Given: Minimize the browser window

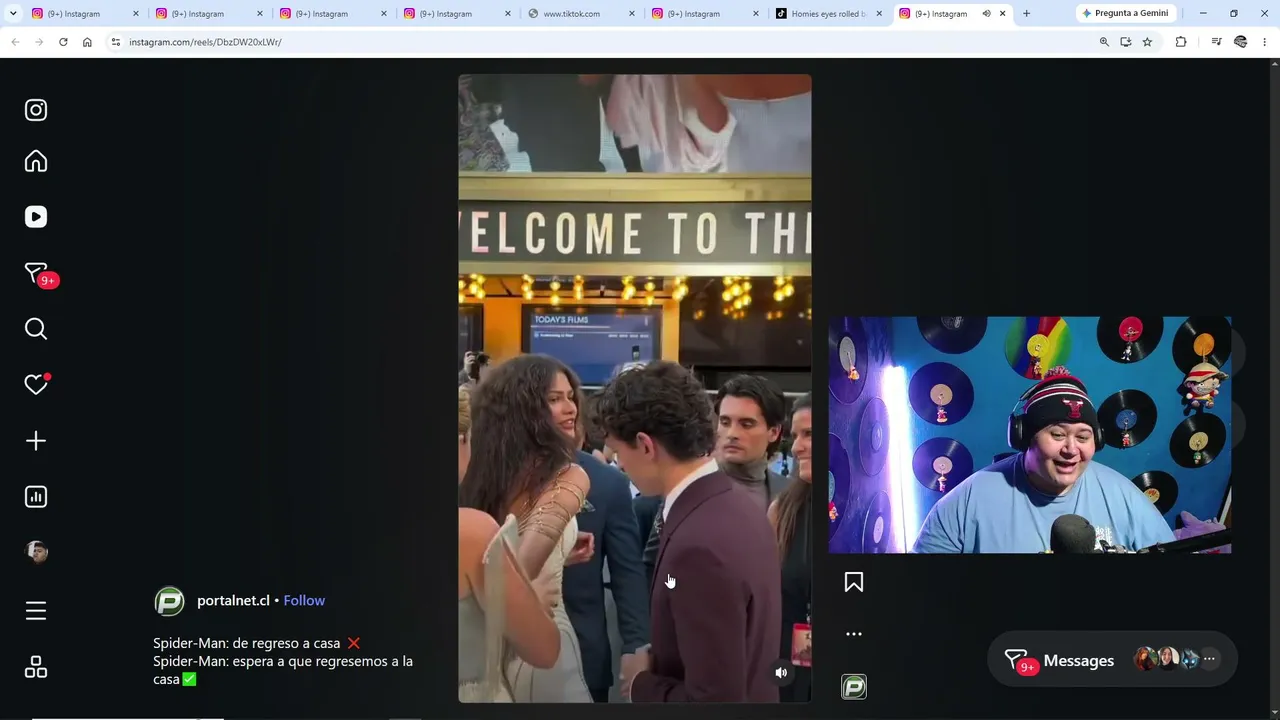Looking at the screenshot, I should [1203, 14].
